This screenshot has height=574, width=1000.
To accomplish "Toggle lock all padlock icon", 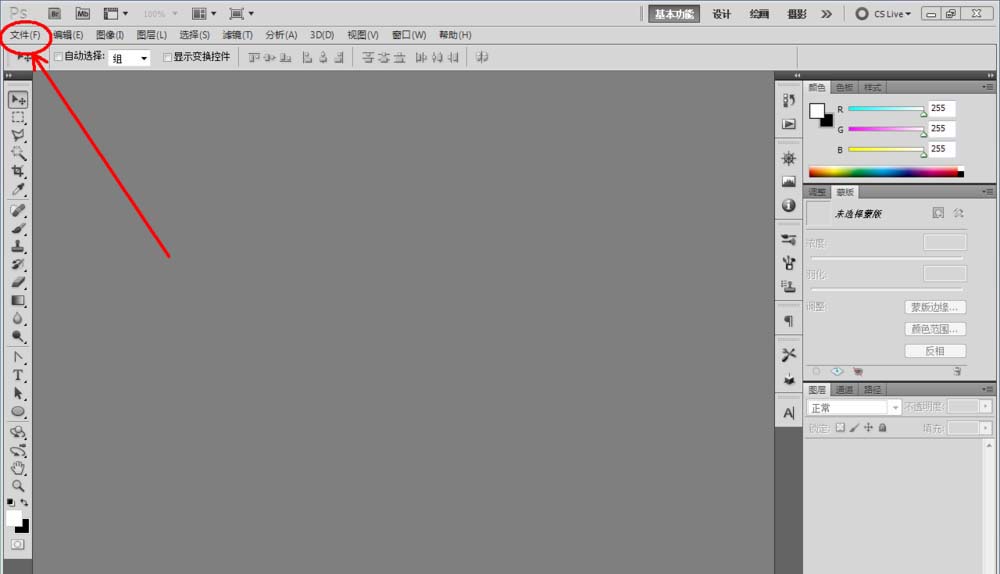I will pyautogui.click(x=883, y=427).
